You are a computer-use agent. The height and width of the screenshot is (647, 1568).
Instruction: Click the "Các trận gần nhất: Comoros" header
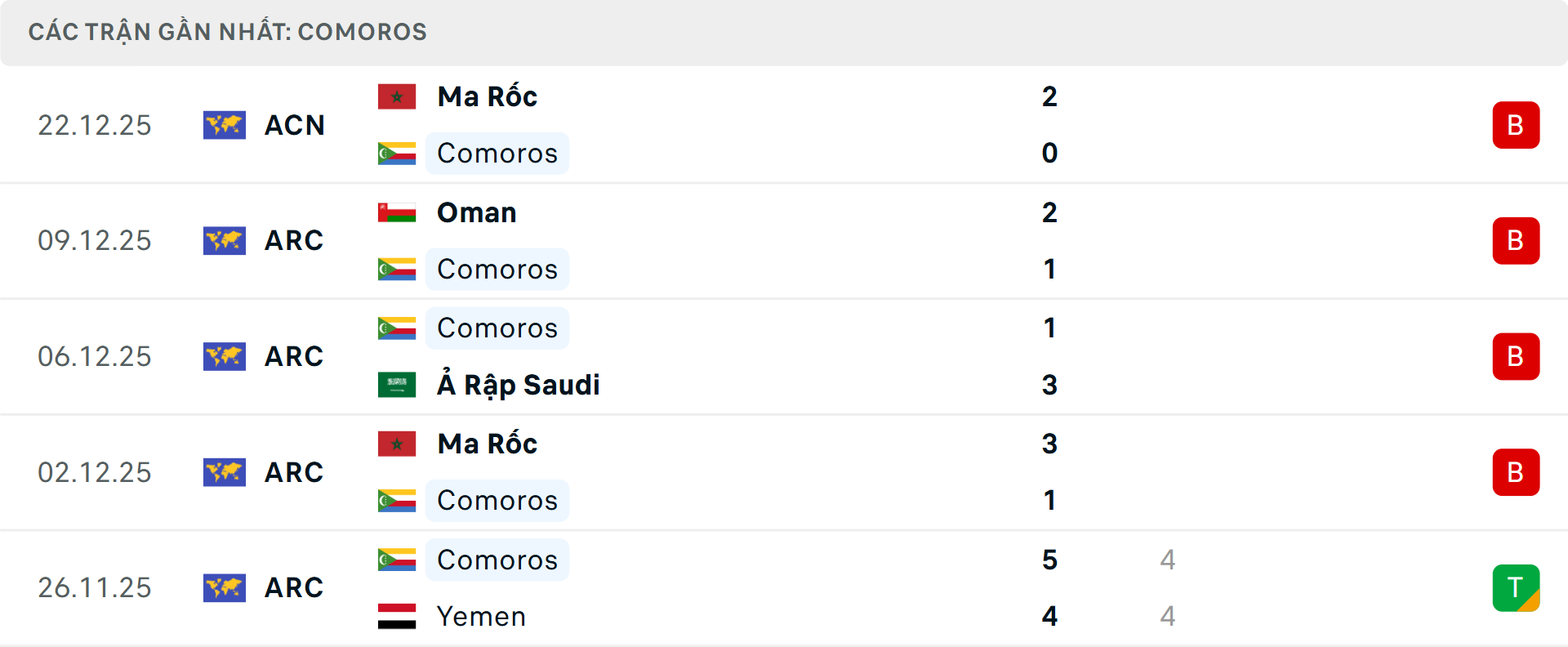click(228, 32)
